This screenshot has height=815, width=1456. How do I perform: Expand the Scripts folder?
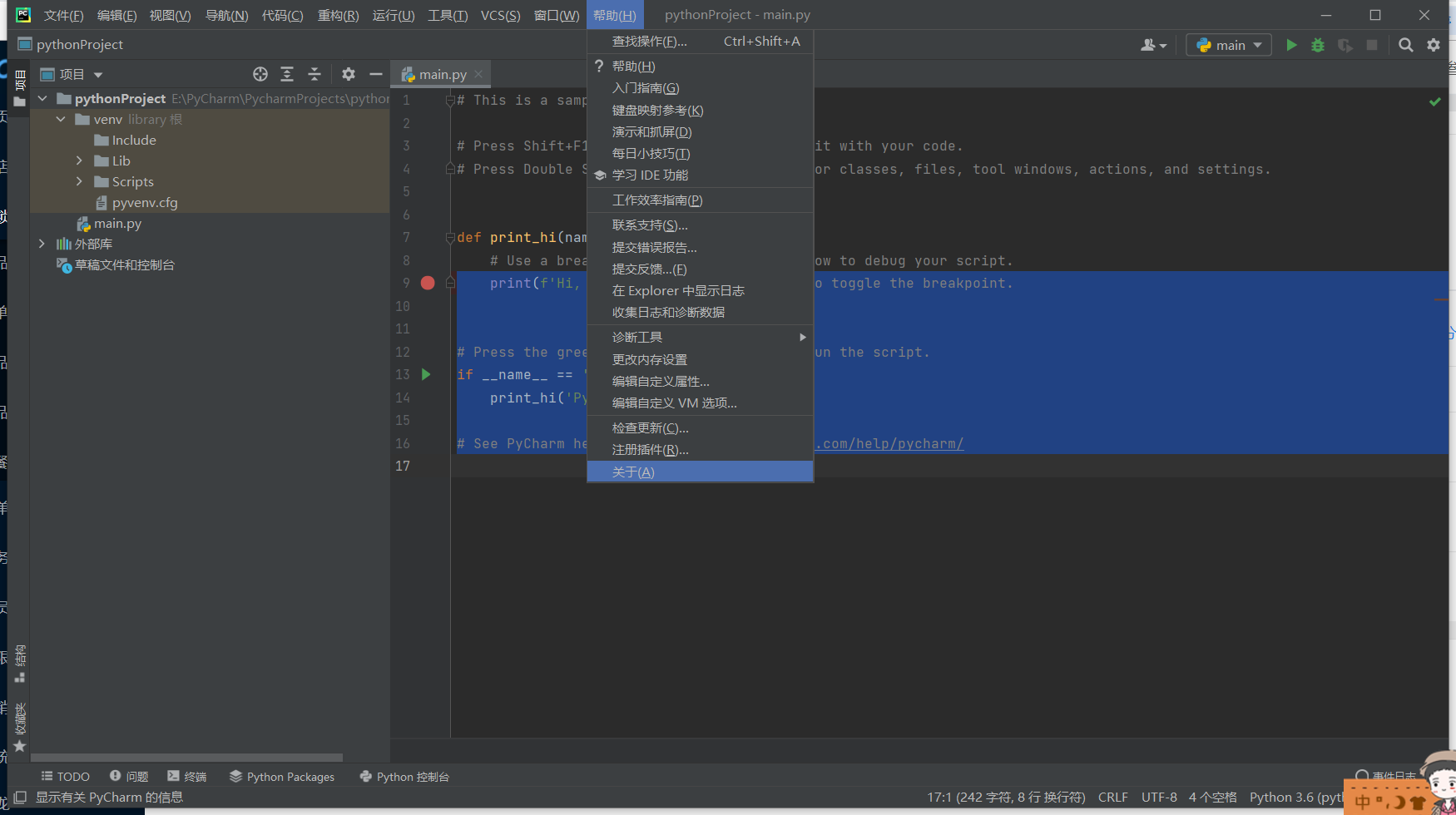[79, 181]
